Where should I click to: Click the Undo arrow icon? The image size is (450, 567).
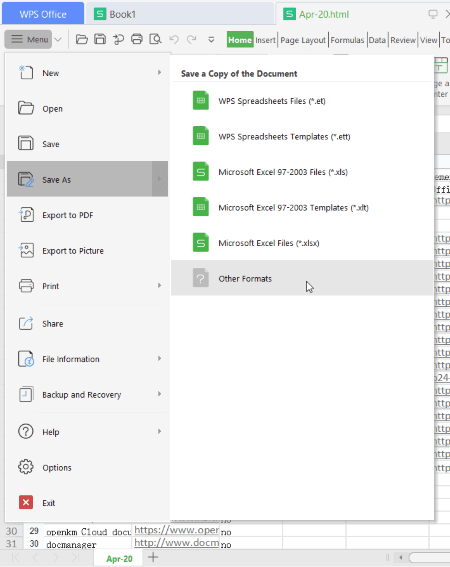coord(174,39)
